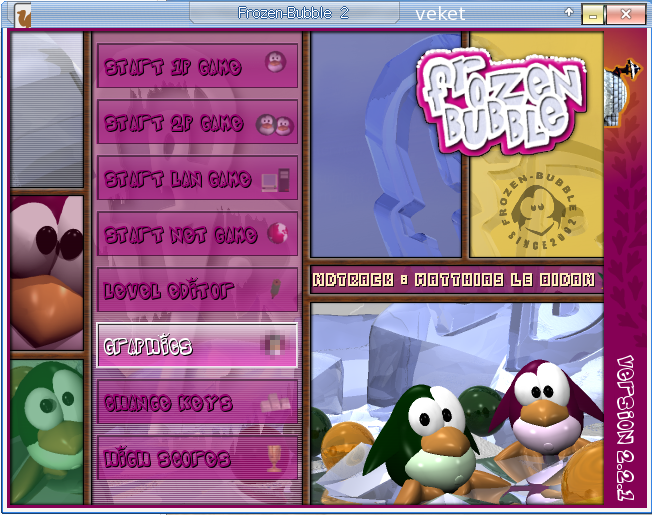The image size is (652, 515).
Task: Click the Frozen-Bubble since 2002 seal
Action: [x=538, y=211]
